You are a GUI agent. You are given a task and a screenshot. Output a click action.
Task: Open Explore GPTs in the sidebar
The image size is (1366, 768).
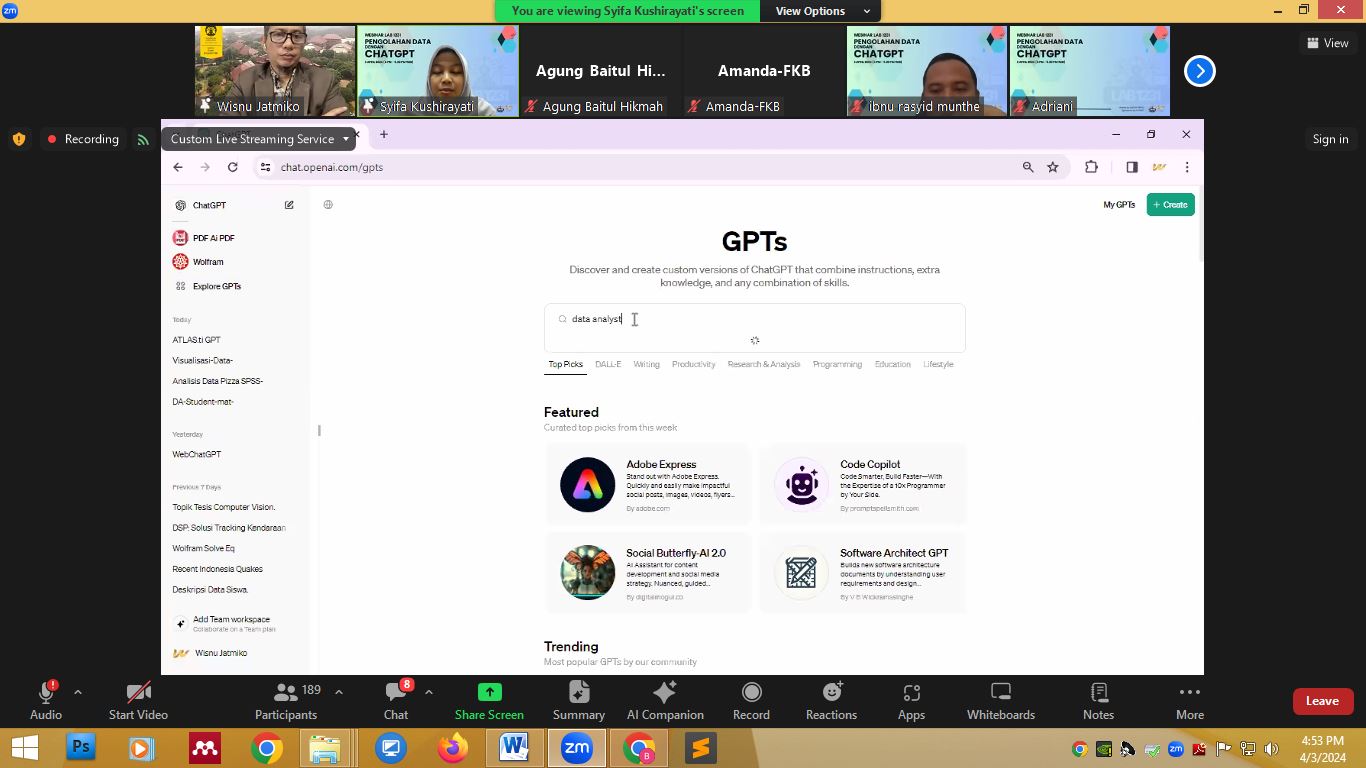pos(208,286)
